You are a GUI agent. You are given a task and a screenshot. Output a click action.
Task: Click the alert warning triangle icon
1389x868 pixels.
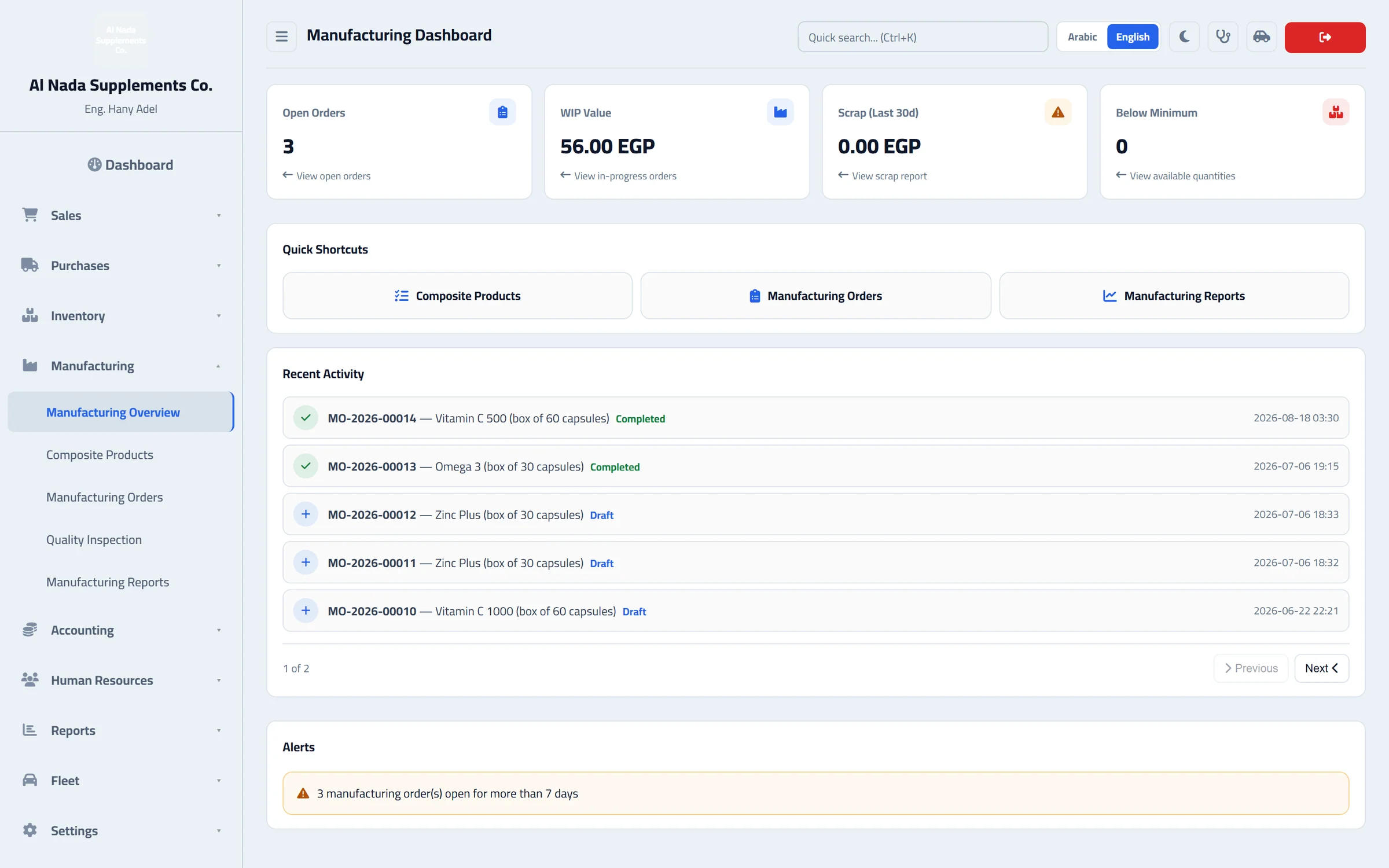coord(303,793)
